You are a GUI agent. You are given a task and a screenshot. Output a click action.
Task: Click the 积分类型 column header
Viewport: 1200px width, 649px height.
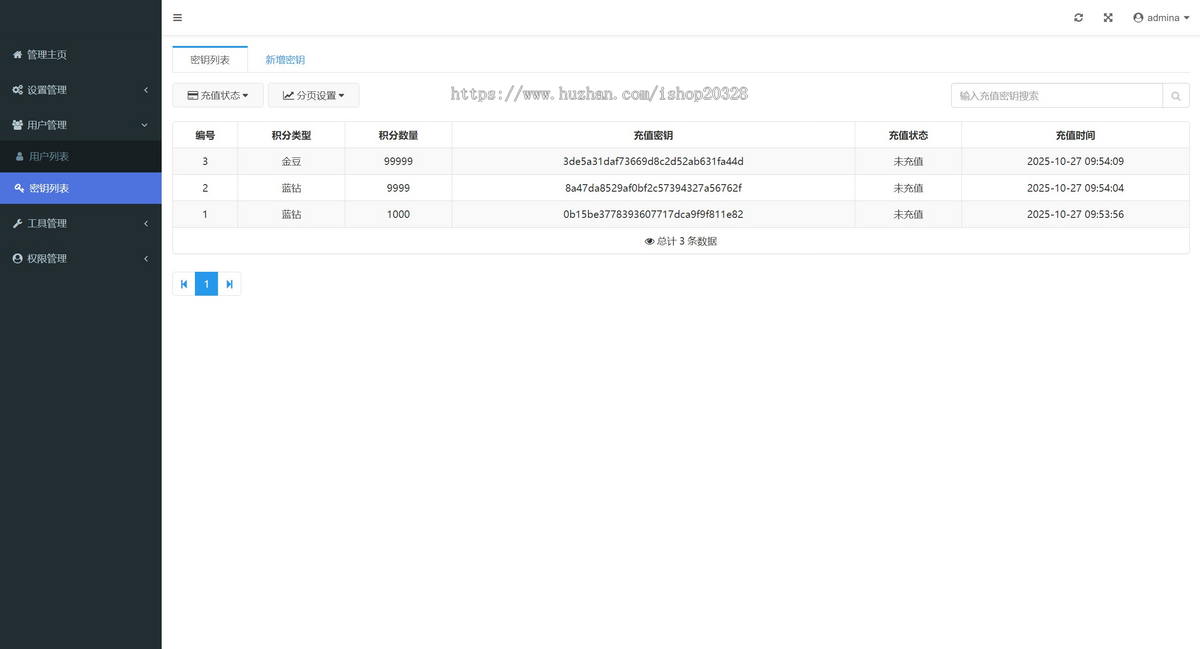pos(291,135)
